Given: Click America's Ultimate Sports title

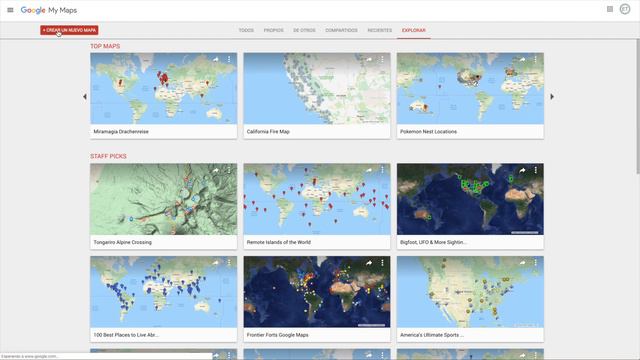Looking at the screenshot, I should click(432, 335).
